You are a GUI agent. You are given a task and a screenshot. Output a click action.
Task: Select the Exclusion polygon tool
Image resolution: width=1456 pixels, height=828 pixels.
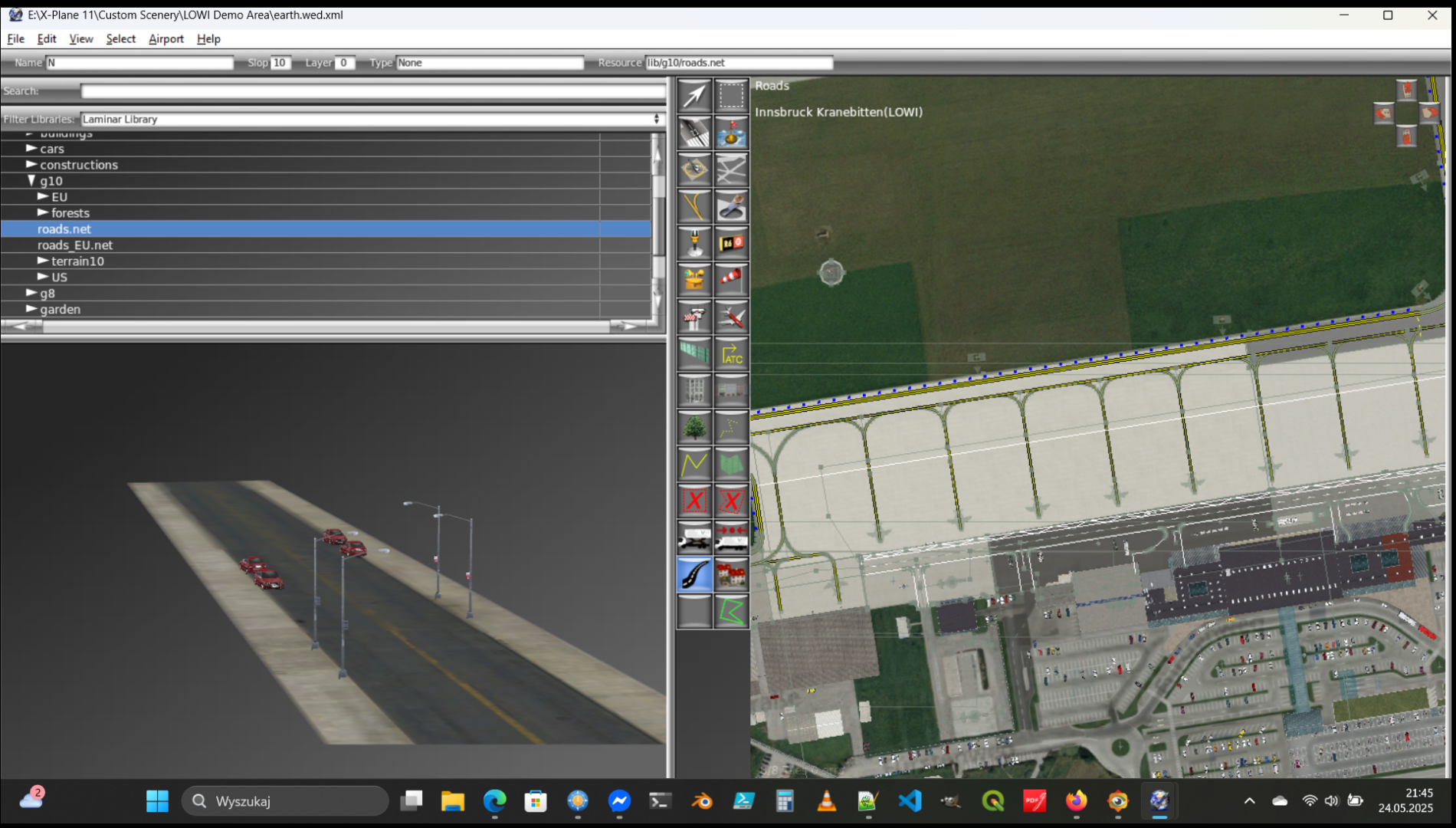tap(731, 501)
